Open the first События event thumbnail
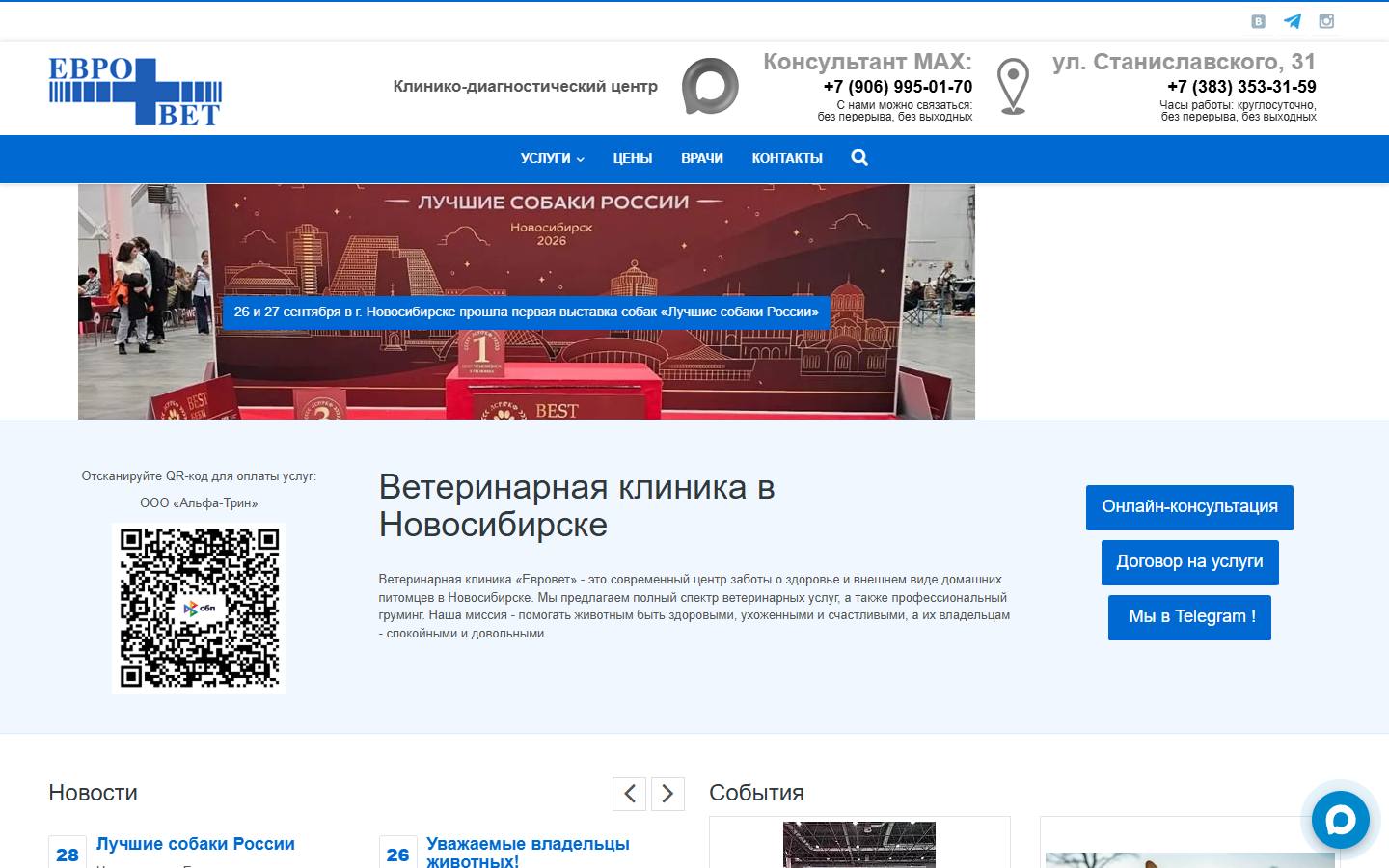Viewport: 1389px width, 868px height. click(859, 844)
